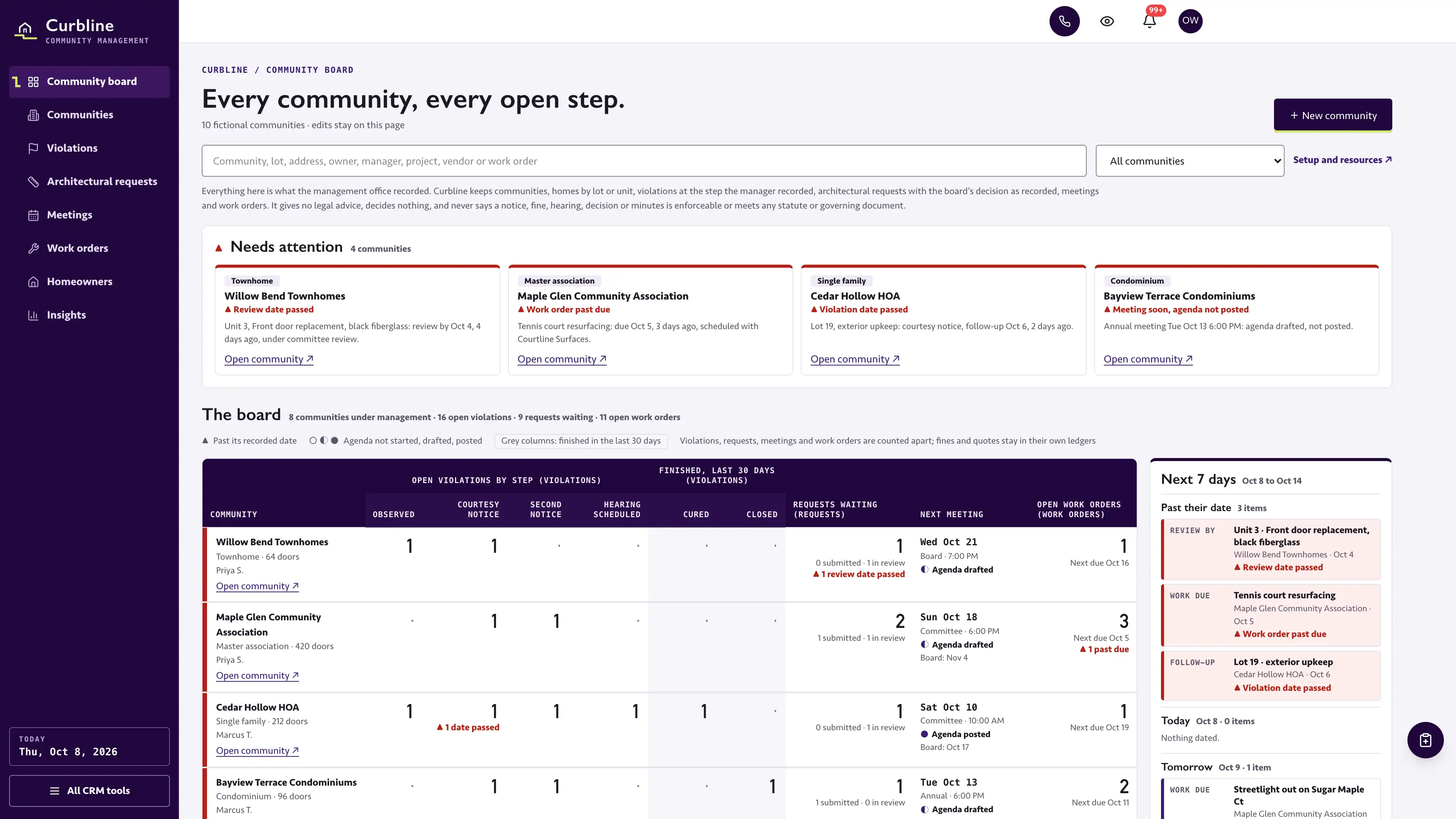This screenshot has width=1456, height=819.
Task: Click the phone call icon button
Action: coord(1064,21)
